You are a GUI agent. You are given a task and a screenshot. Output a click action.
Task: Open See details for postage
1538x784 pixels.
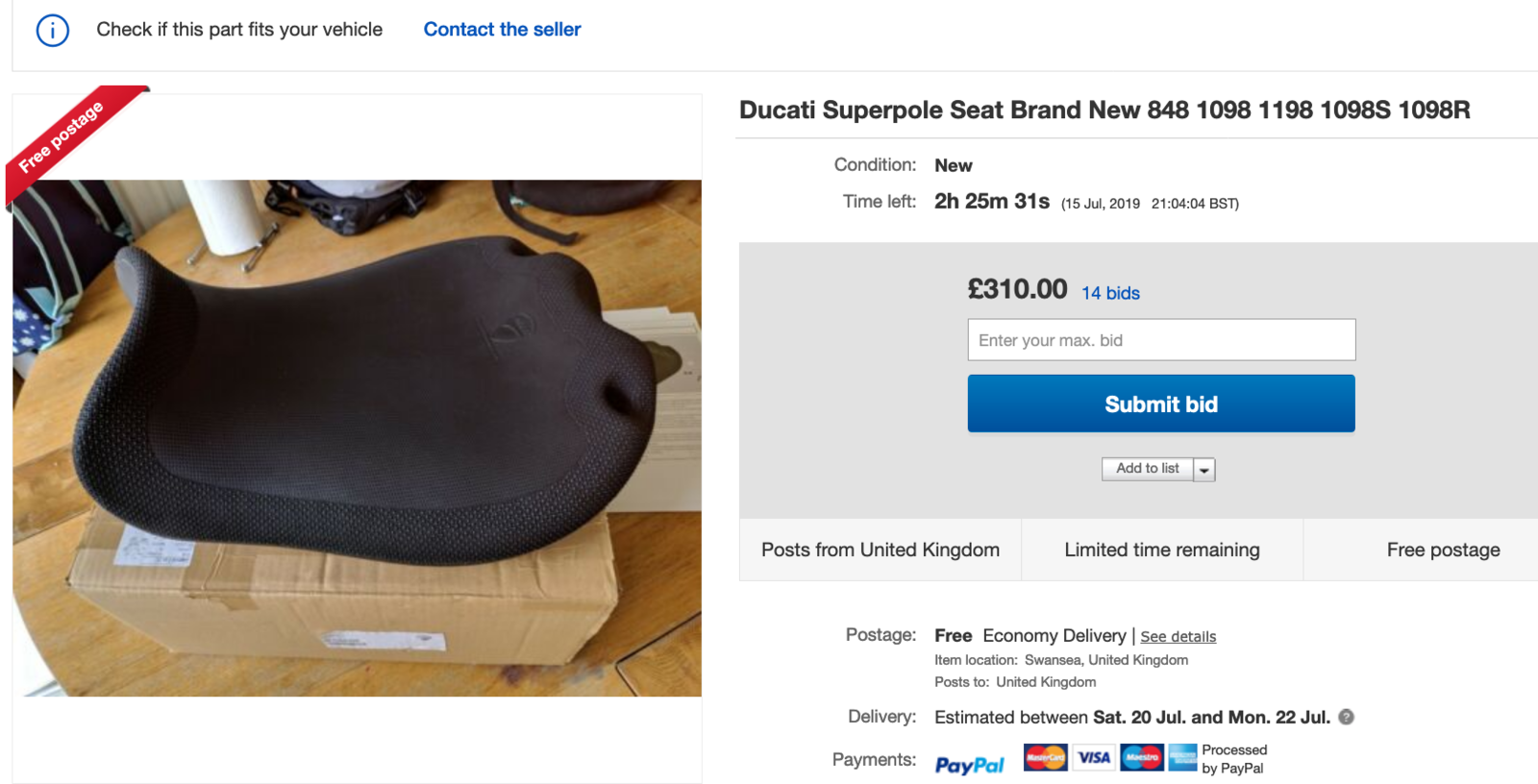1178,636
